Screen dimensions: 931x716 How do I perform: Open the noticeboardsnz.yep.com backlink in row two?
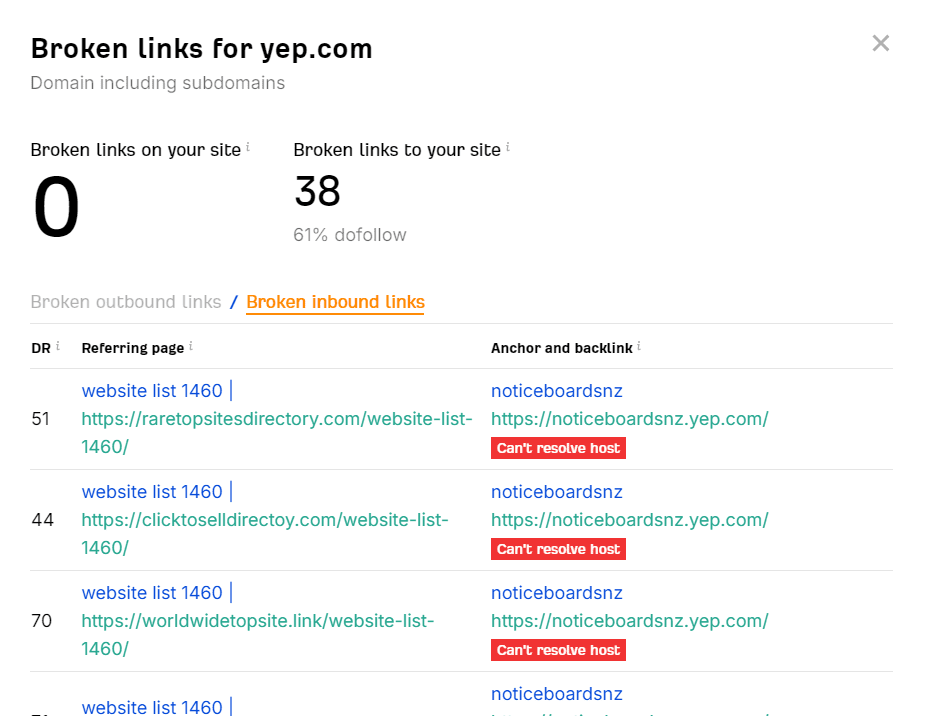pos(630,520)
